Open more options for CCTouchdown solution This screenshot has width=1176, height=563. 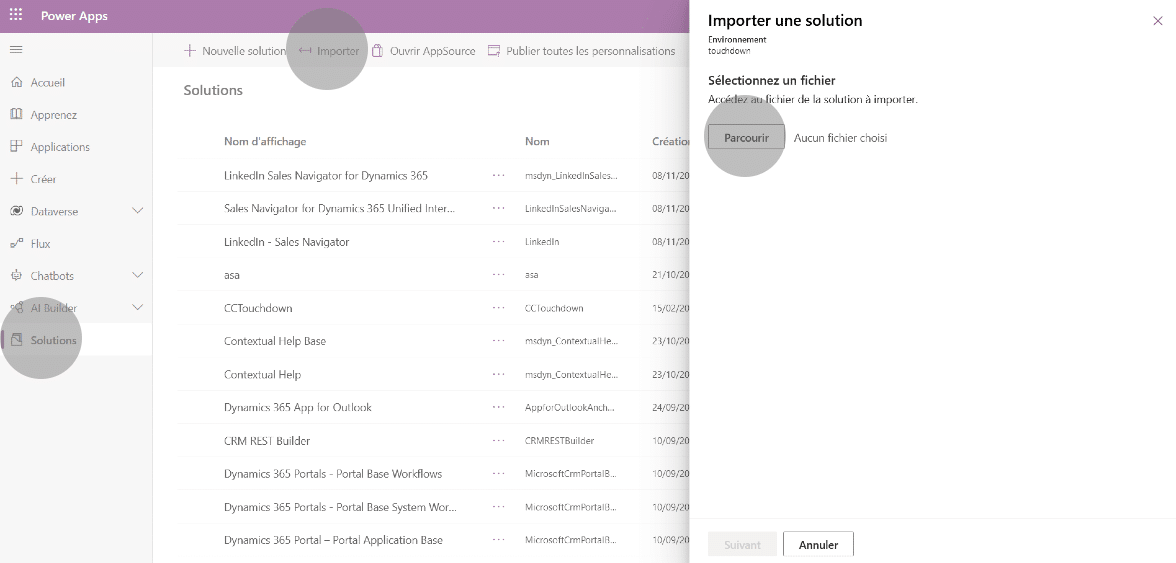(498, 308)
